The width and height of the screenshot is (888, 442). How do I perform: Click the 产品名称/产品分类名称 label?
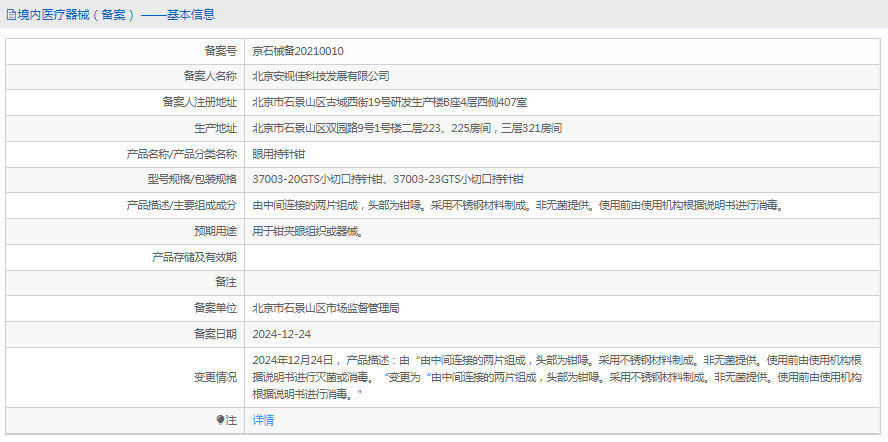click(181, 154)
